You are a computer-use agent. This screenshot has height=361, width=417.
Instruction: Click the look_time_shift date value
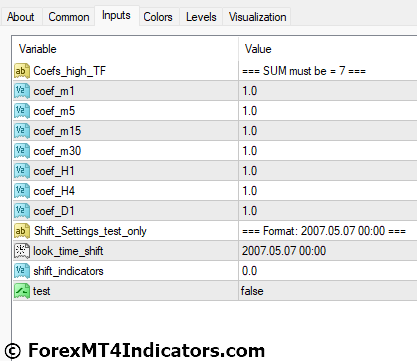coord(284,251)
